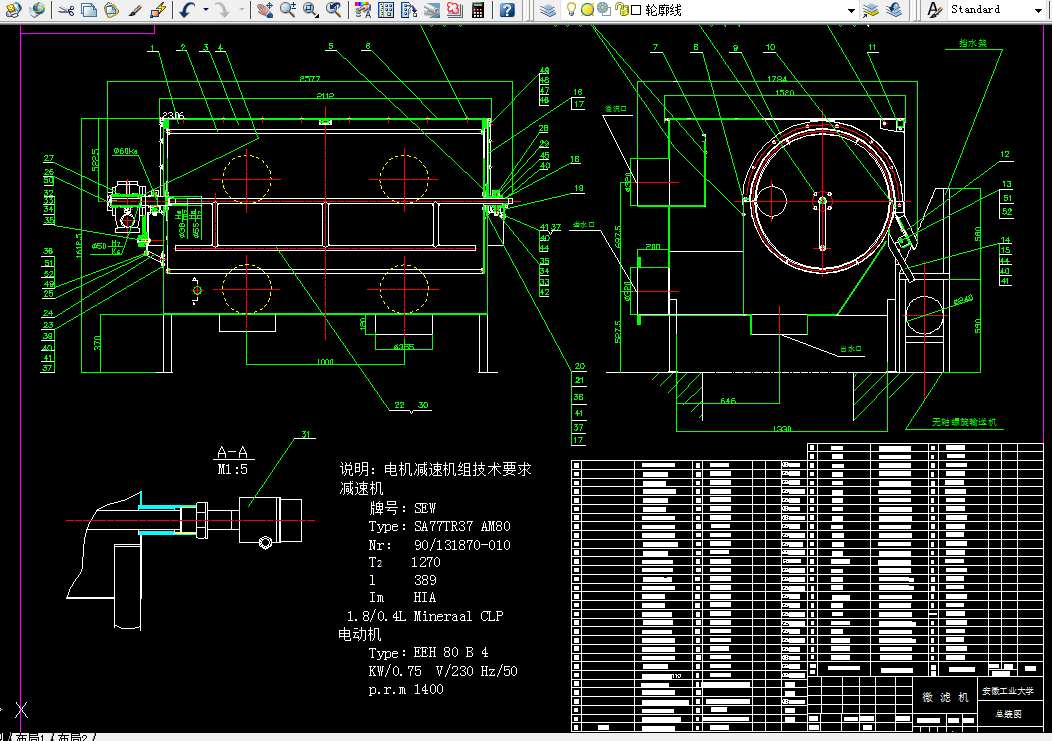Expand the Undo history dropdown arrow
This screenshot has height=741, width=1052.
coord(206,9)
